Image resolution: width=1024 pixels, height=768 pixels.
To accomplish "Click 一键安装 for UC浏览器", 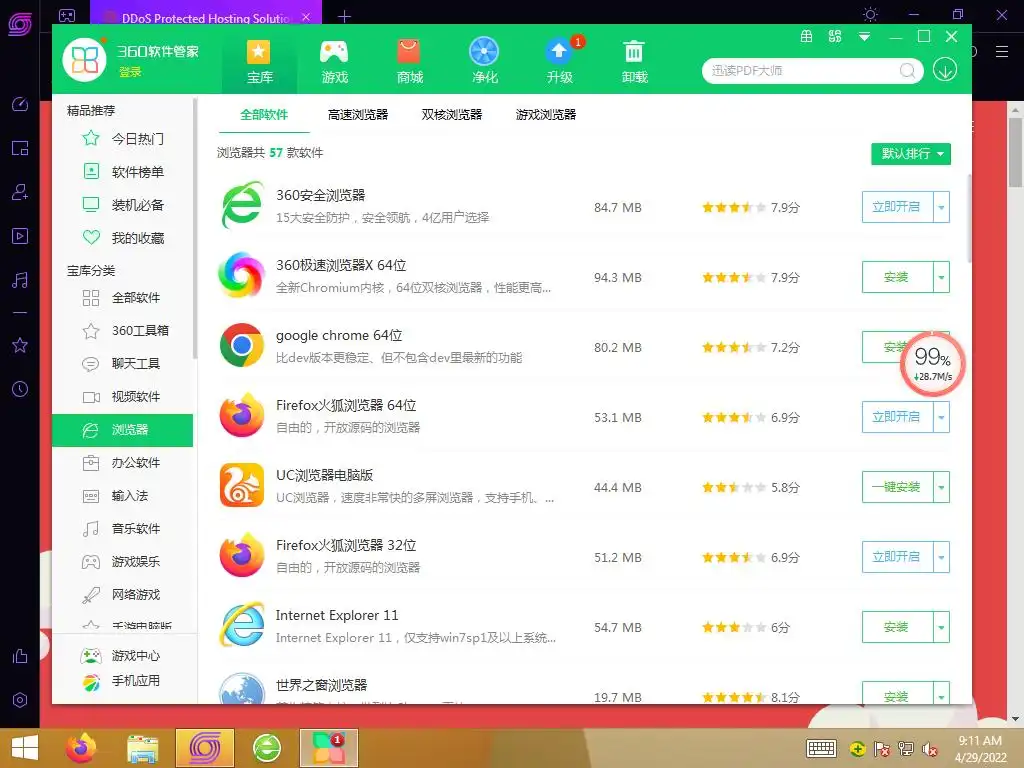I will tap(897, 487).
